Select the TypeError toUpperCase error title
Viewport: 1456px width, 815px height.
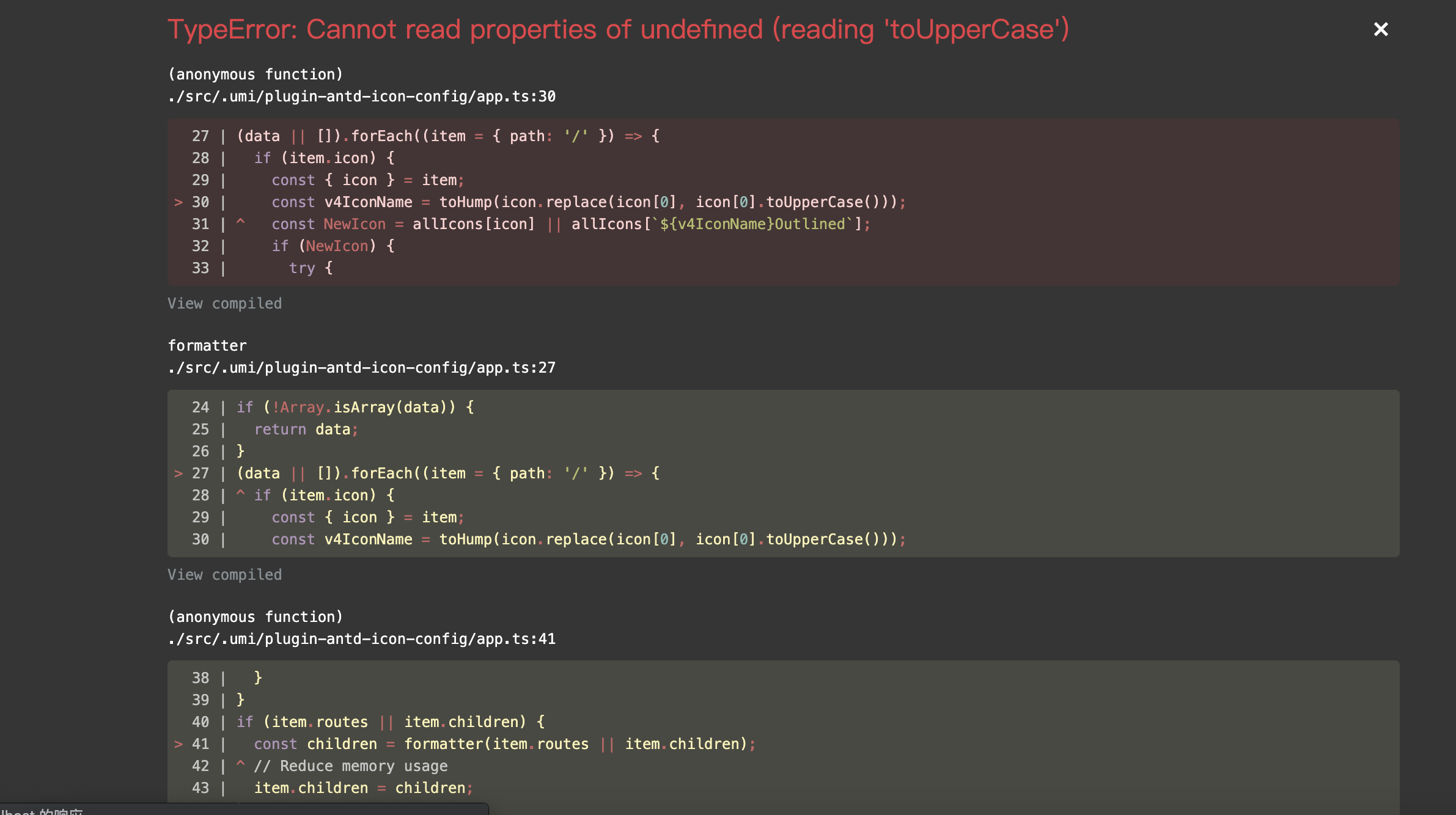click(x=619, y=29)
